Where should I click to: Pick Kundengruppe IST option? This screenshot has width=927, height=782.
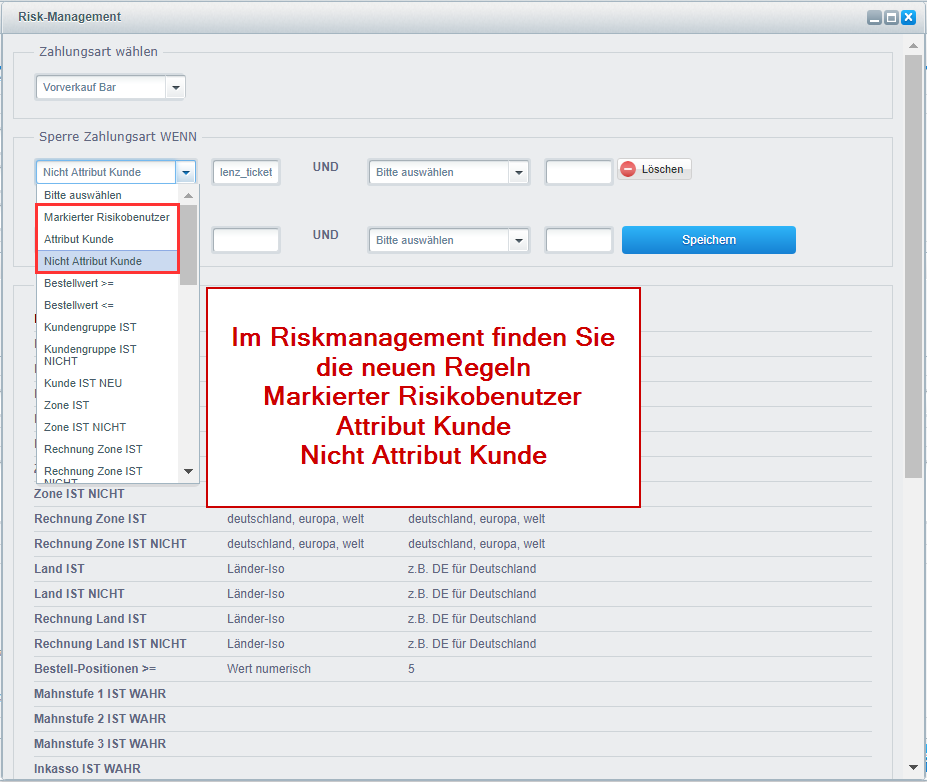[107, 327]
